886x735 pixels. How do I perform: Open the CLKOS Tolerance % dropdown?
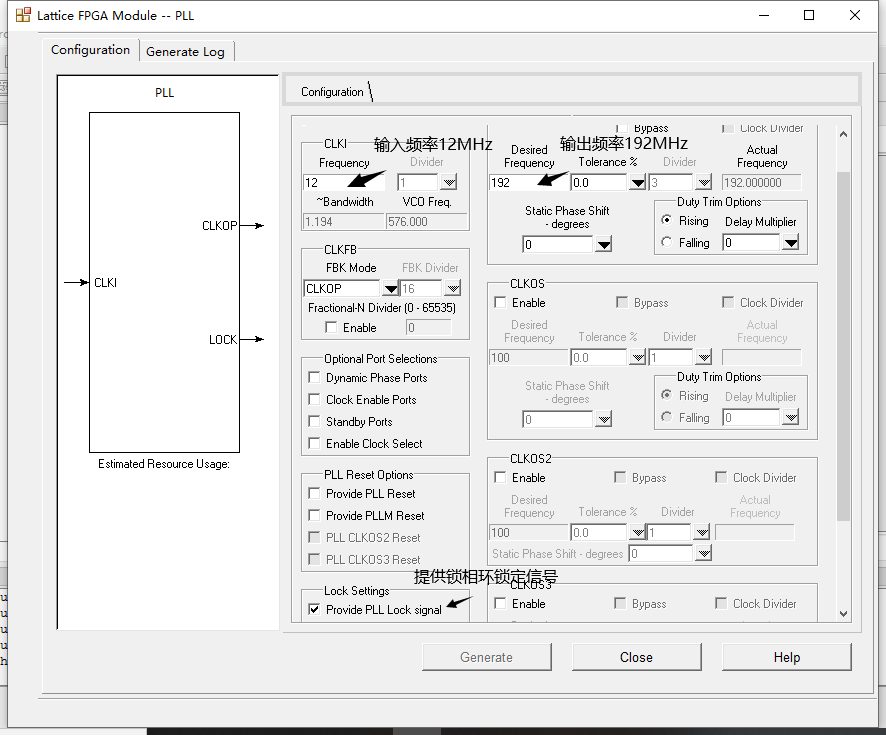(x=637, y=357)
